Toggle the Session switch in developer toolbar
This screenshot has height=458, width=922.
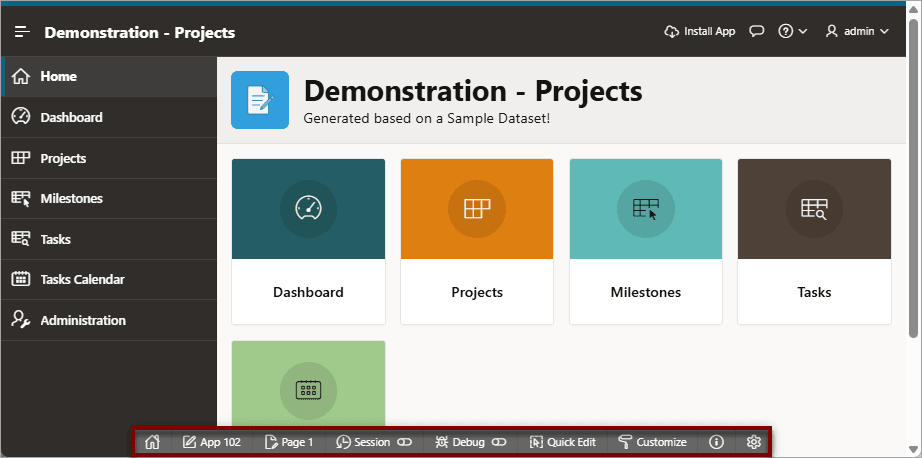tap(405, 442)
